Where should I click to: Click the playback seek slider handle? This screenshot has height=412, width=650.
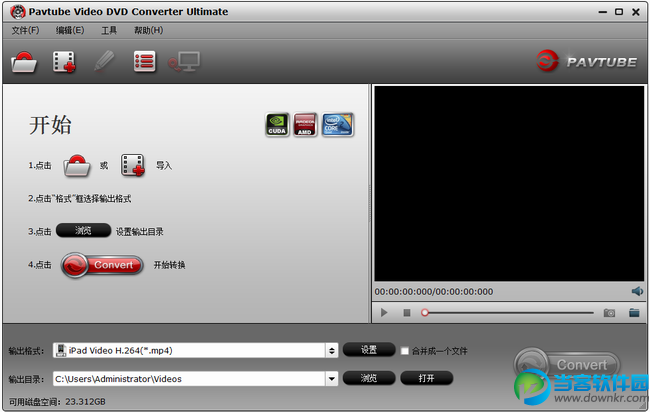424,313
